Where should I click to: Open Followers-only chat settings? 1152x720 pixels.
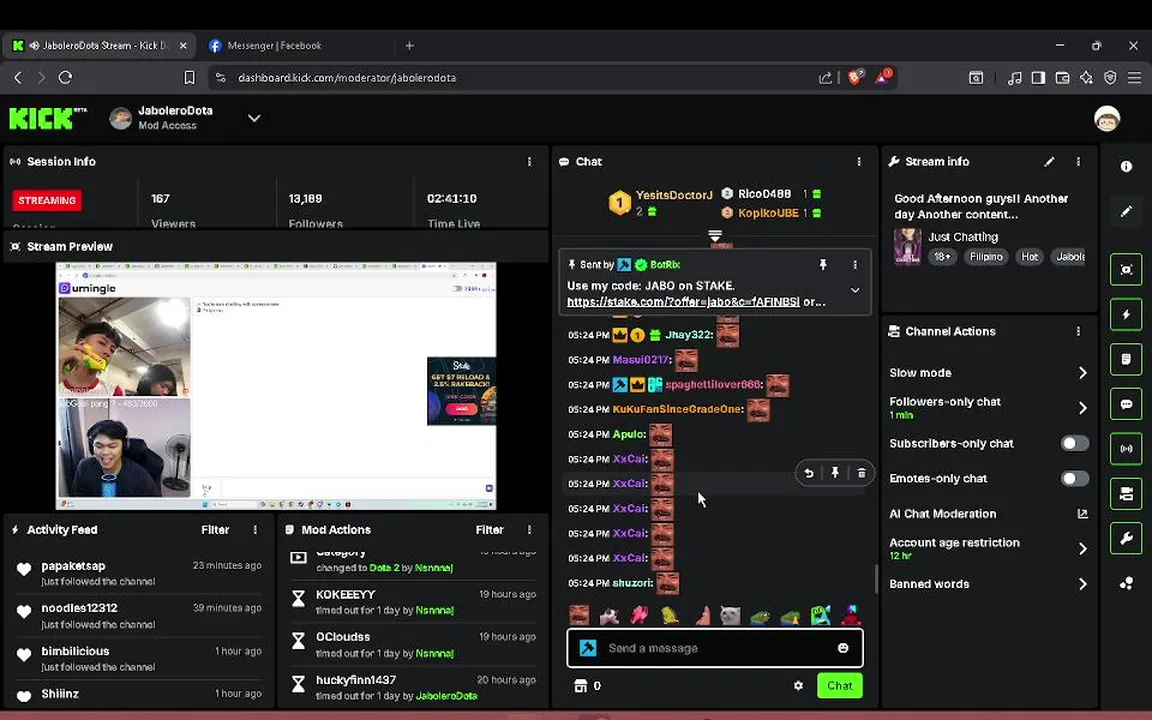988,408
